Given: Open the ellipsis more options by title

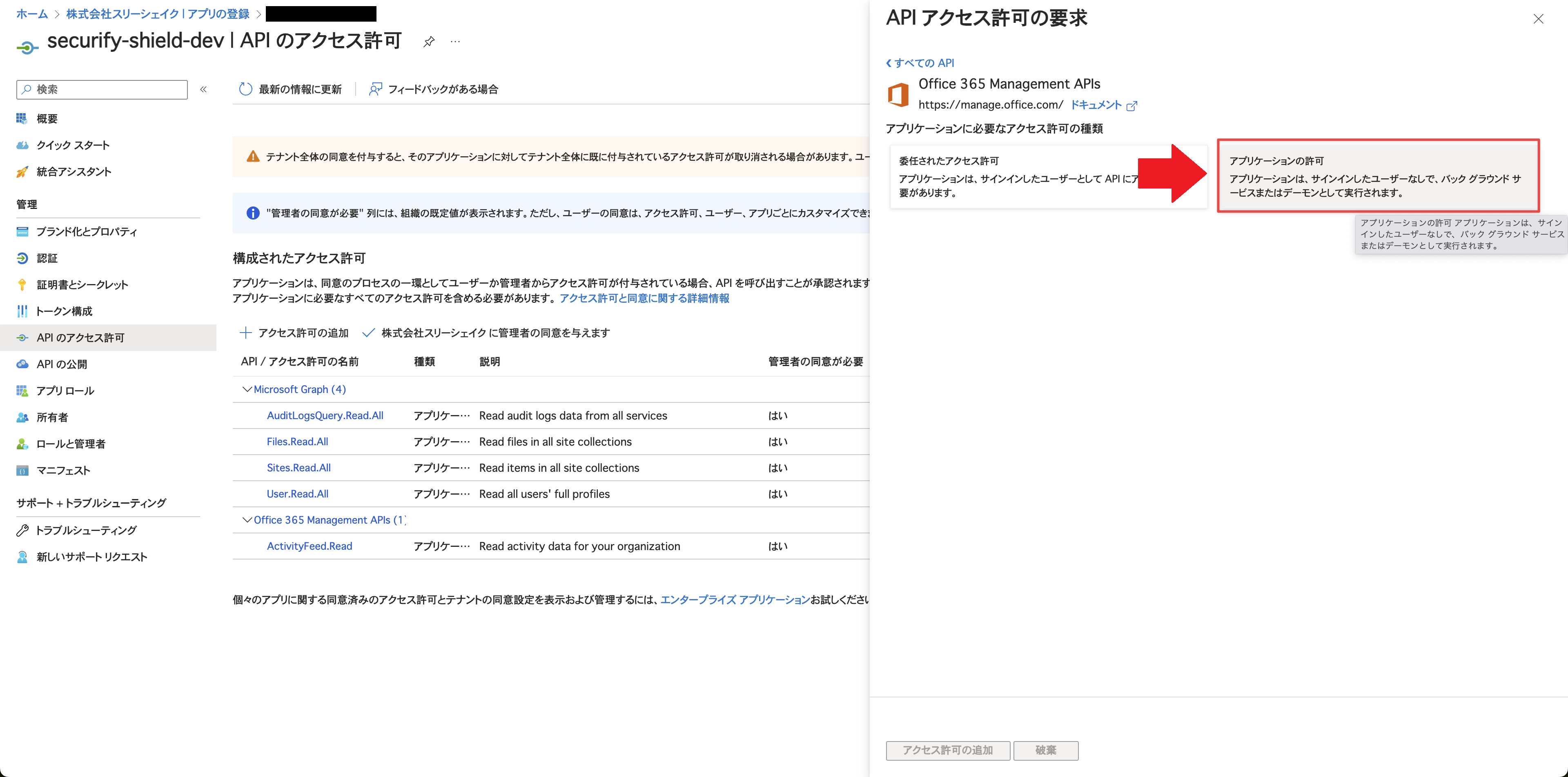Looking at the screenshot, I should (x=455, y=41).
